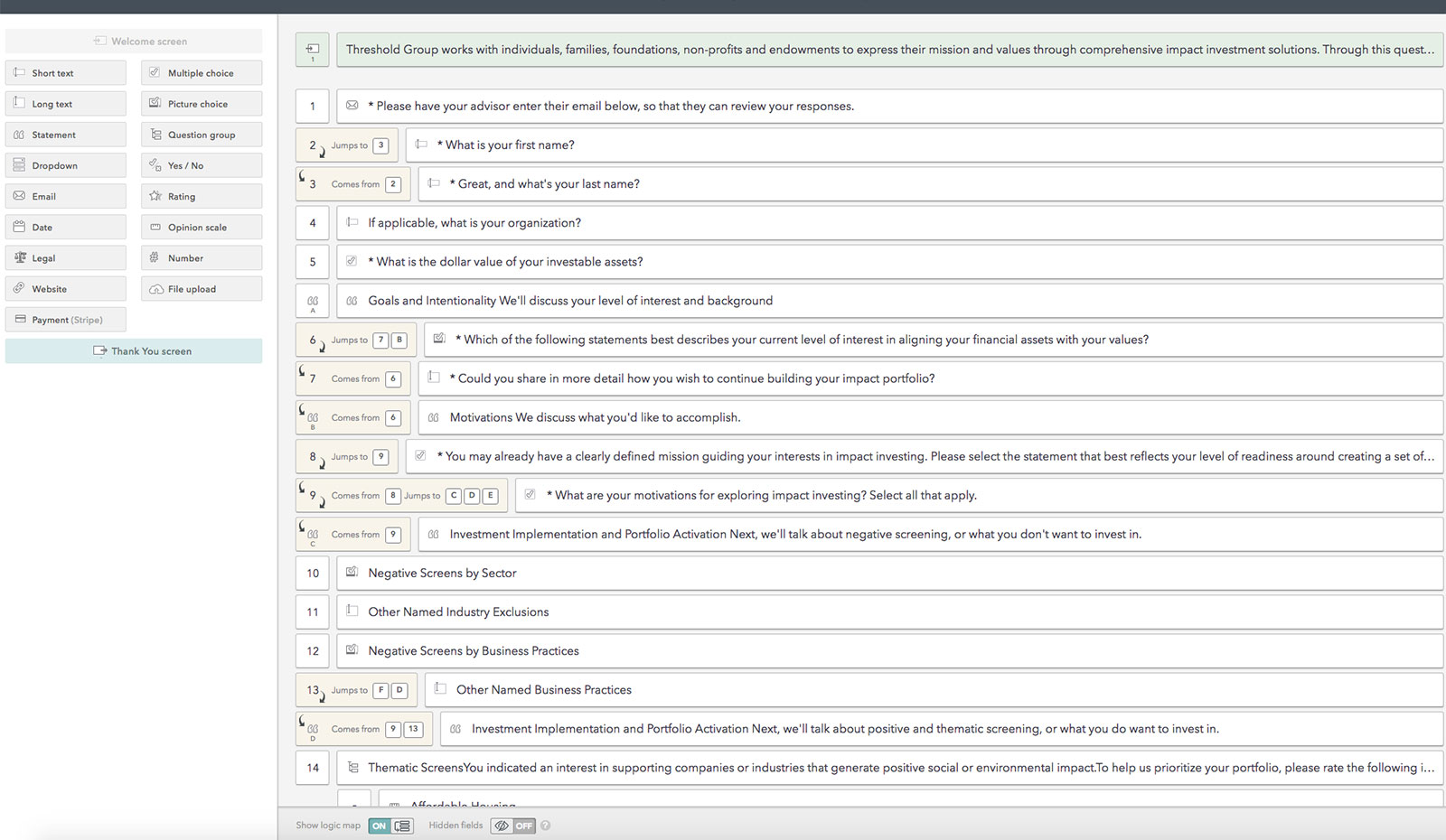Screen dimensions: 1446x840
Task: Add a Short text question type
Action: click(x=66, y=73)
